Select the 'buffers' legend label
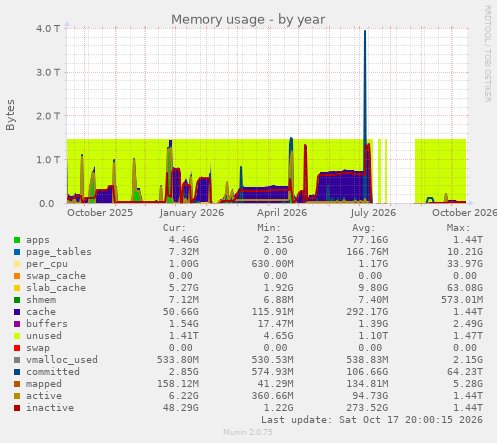Screen dimensions: 497x443 click(x=47, y=324)
